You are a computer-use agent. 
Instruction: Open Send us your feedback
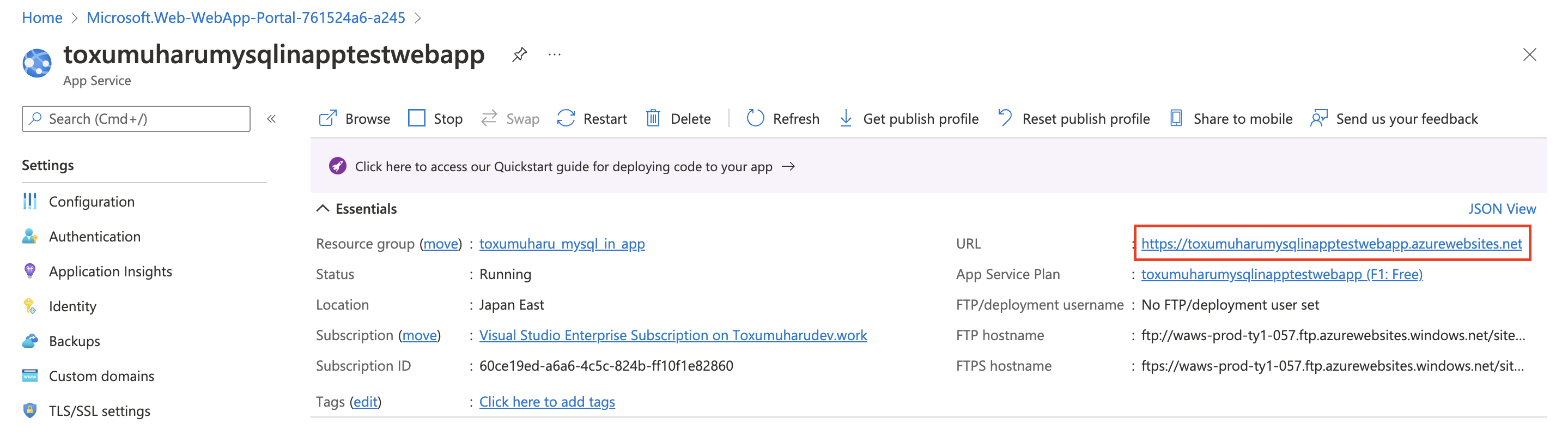(x=1394, y=118)
